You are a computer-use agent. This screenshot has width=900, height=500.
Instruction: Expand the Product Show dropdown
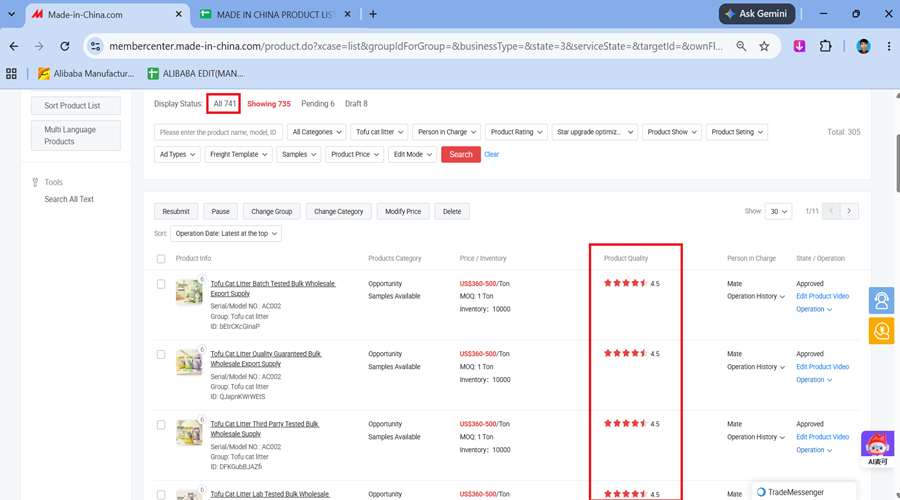672,132
